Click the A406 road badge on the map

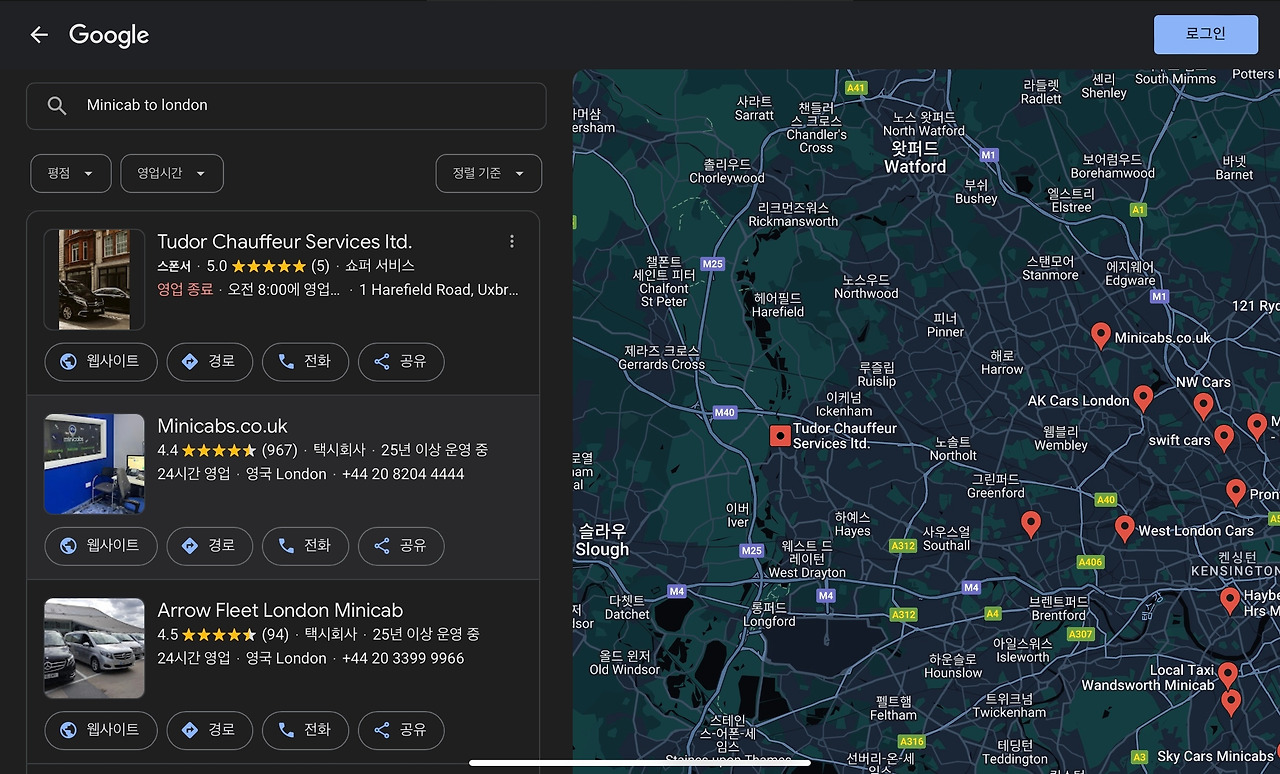pos(1090,562)
